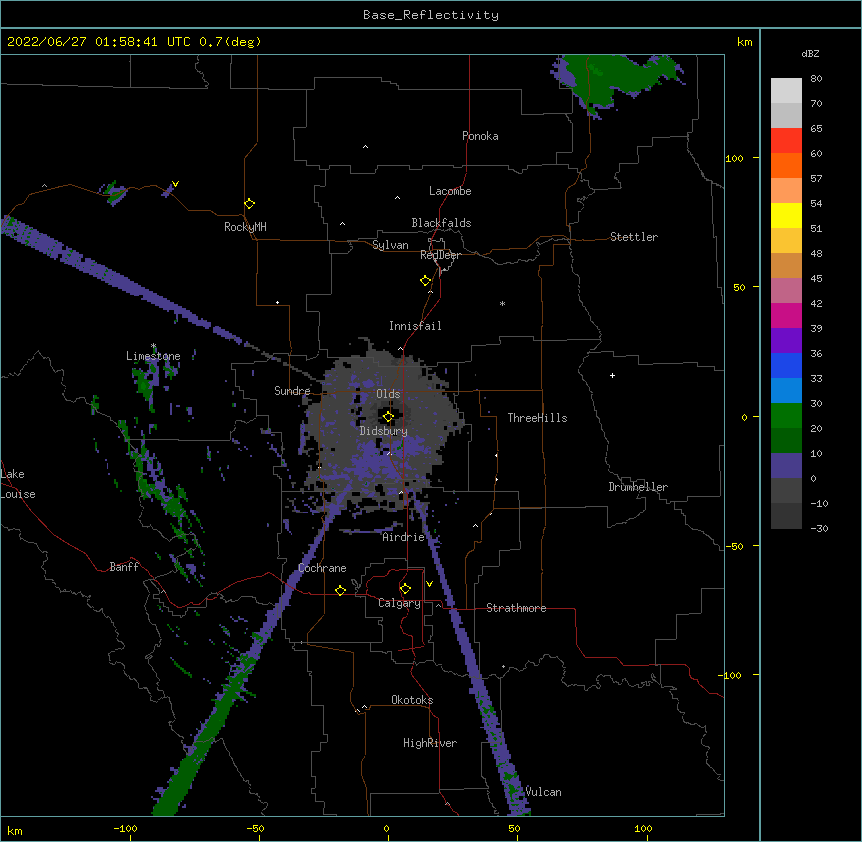Viewport: 862px width, 842px height.
Task: Select the yellow diamond marker above Calgary label
Action: (x=405, y=589)
